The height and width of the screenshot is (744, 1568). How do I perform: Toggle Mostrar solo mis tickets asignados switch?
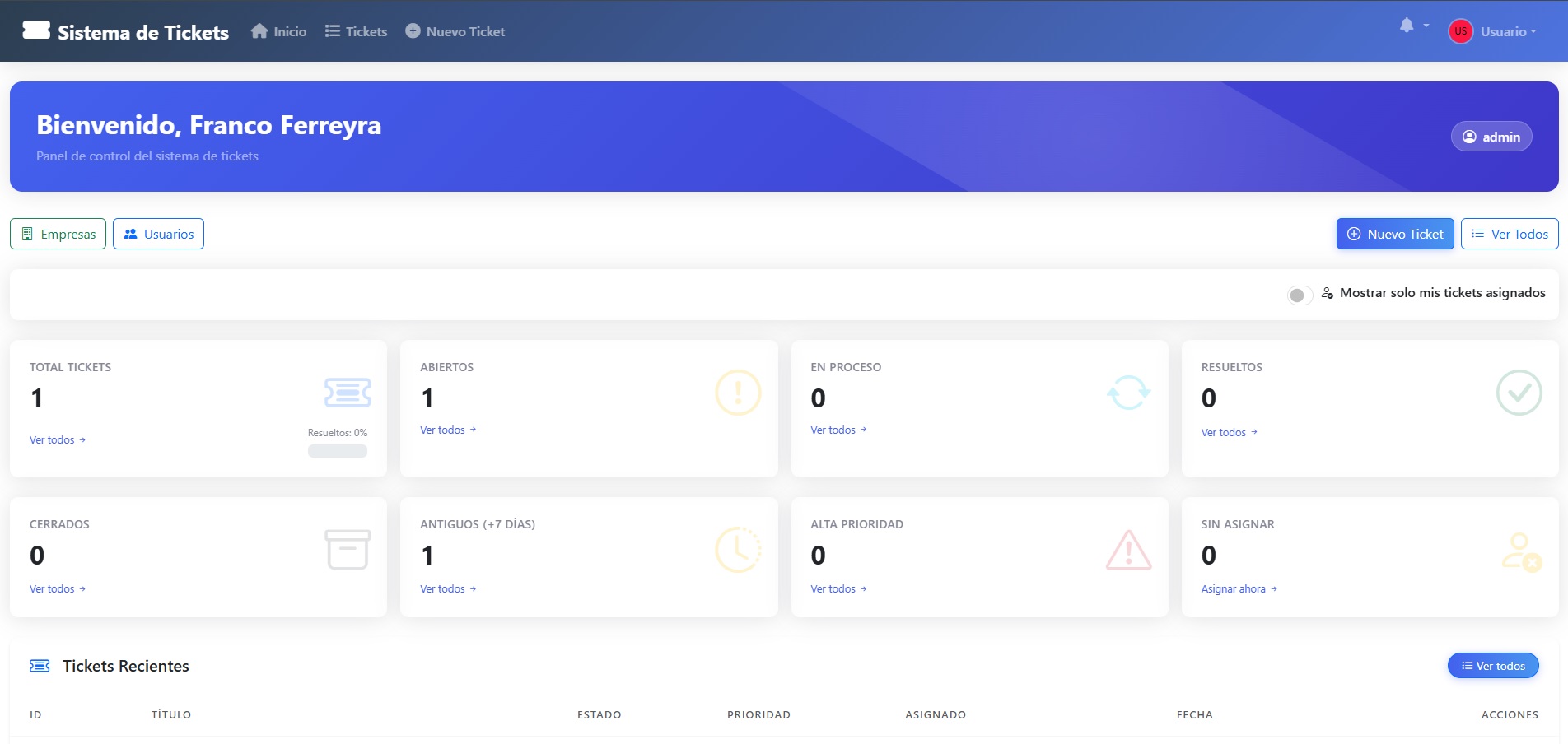pos(1300,295)
